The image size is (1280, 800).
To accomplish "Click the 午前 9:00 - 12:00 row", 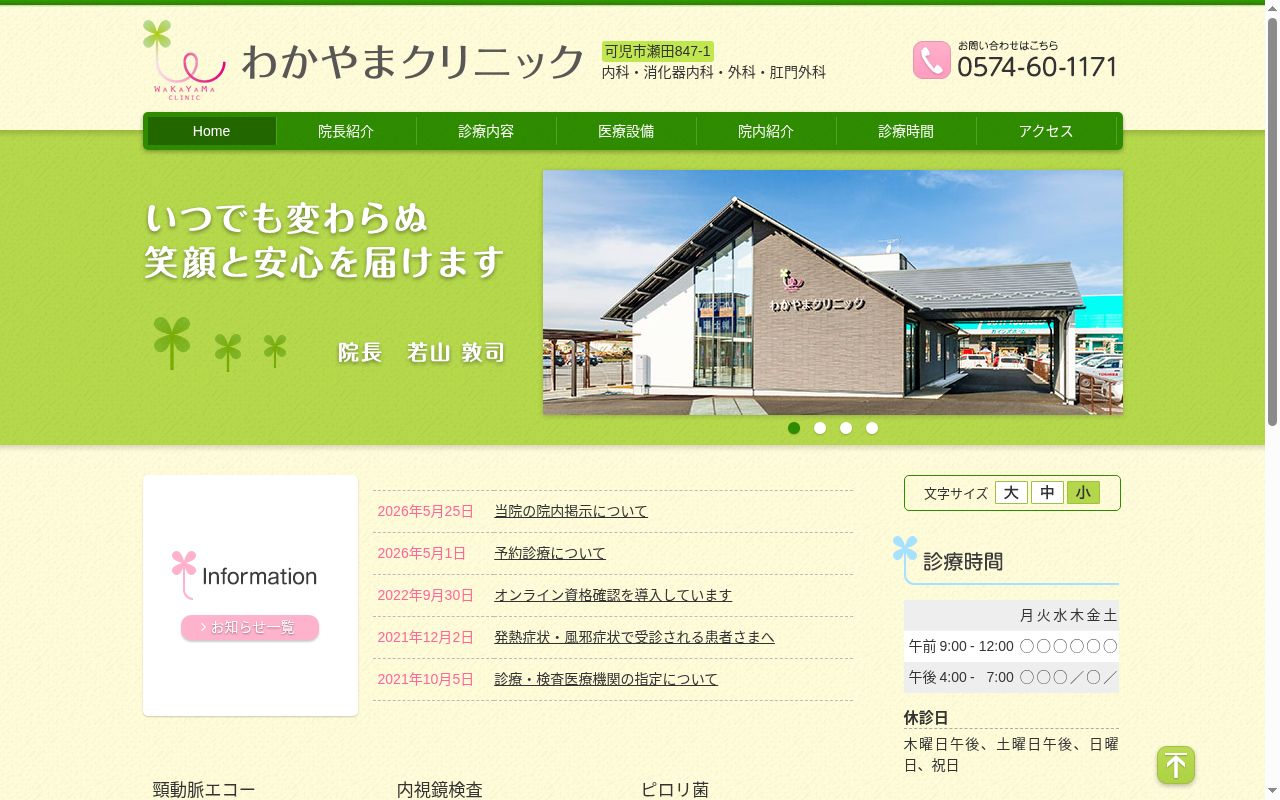I will pos(1011,647).
